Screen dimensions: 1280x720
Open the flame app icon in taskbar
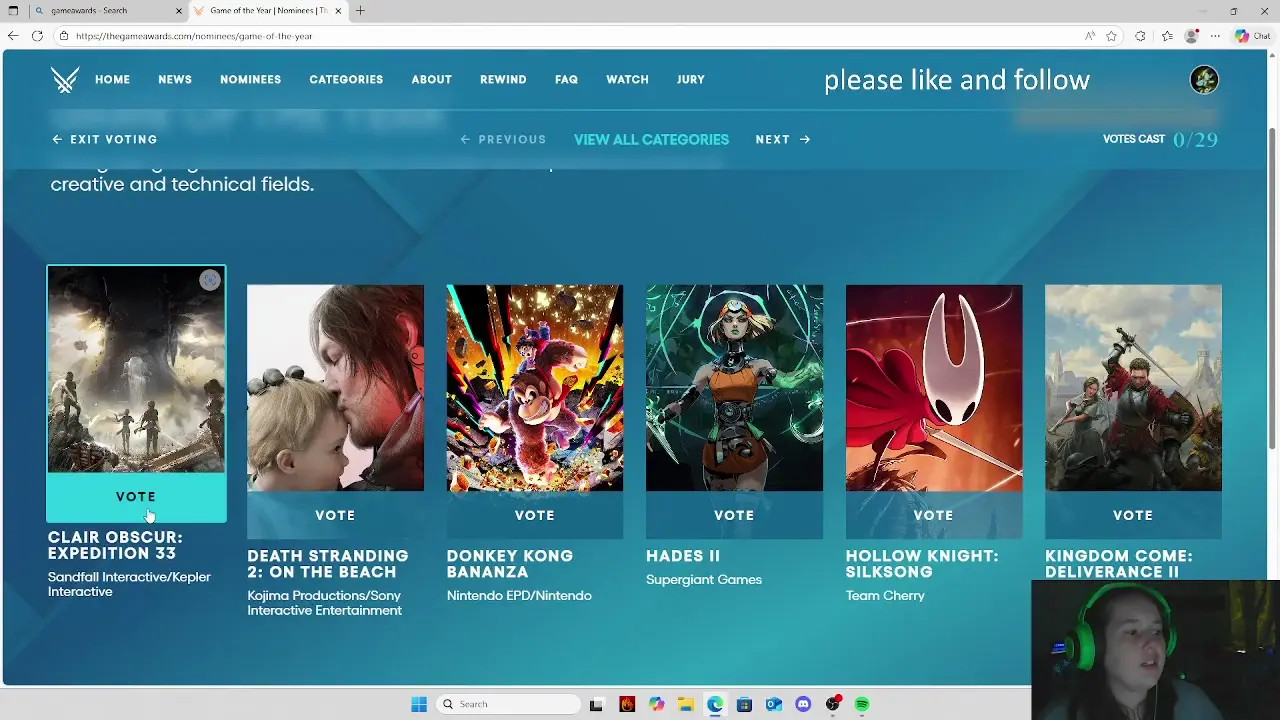point(626,704)
